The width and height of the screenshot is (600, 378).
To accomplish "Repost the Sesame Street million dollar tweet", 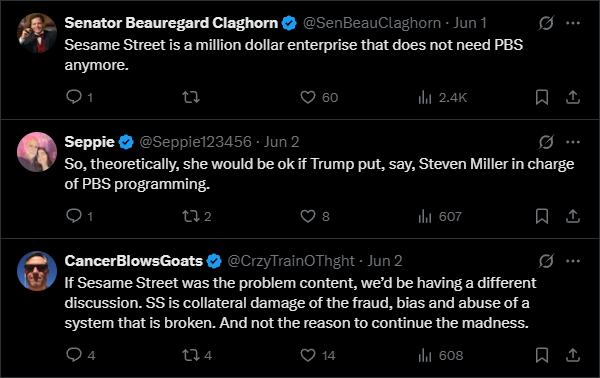I will 191,97.
